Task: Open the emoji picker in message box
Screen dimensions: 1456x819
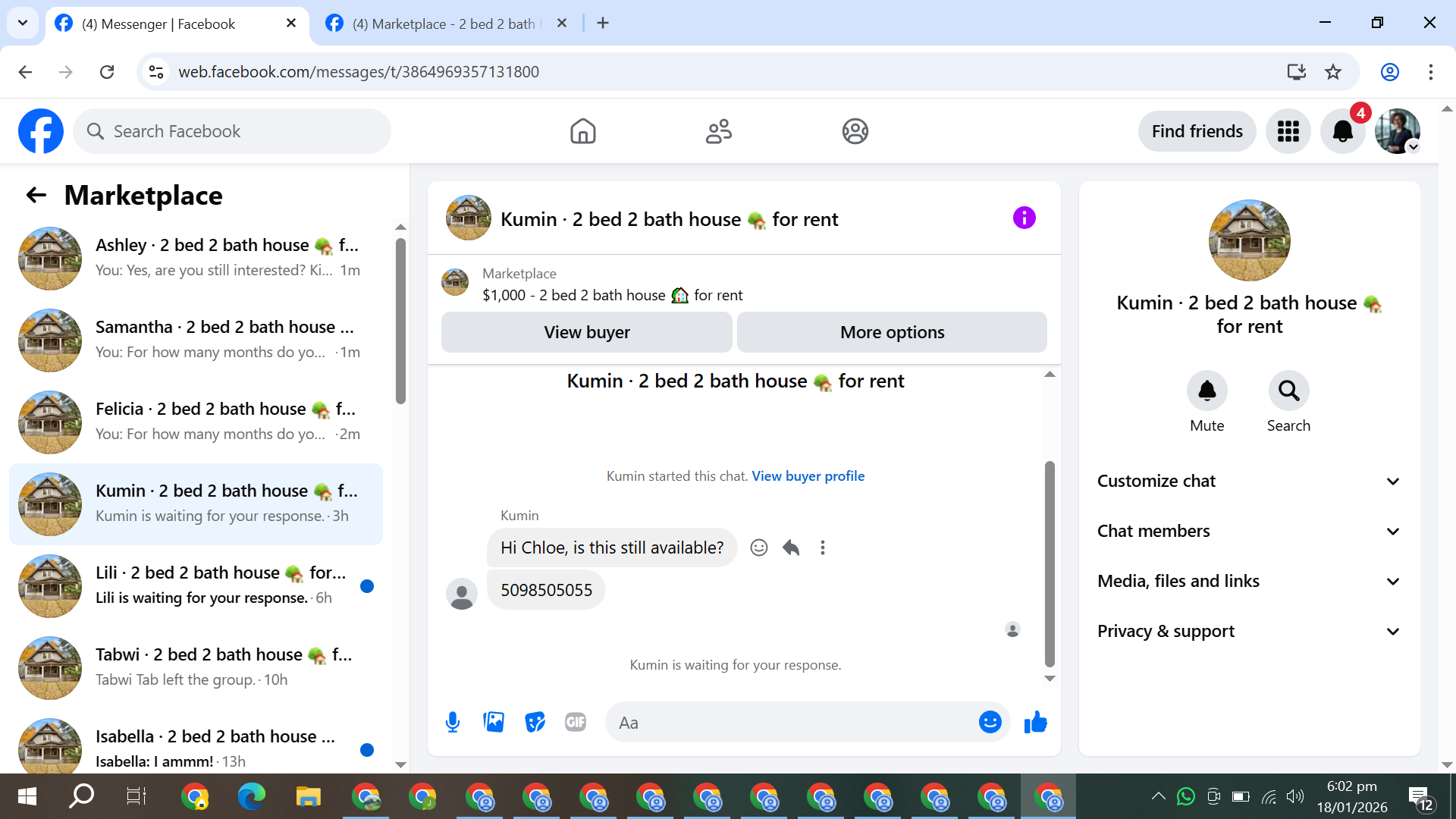Action: (990, 723)
